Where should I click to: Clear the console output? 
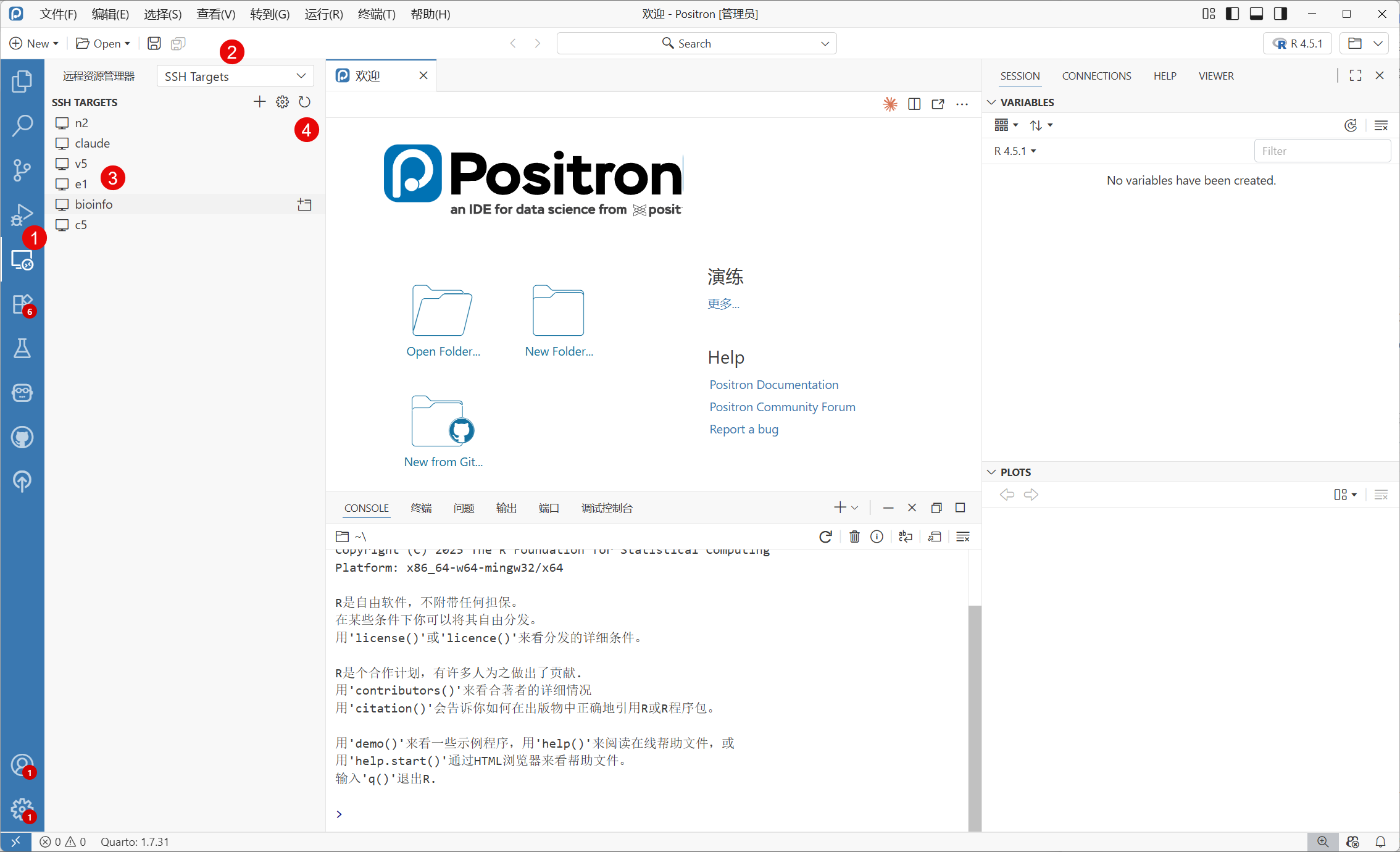coord(963,537)
